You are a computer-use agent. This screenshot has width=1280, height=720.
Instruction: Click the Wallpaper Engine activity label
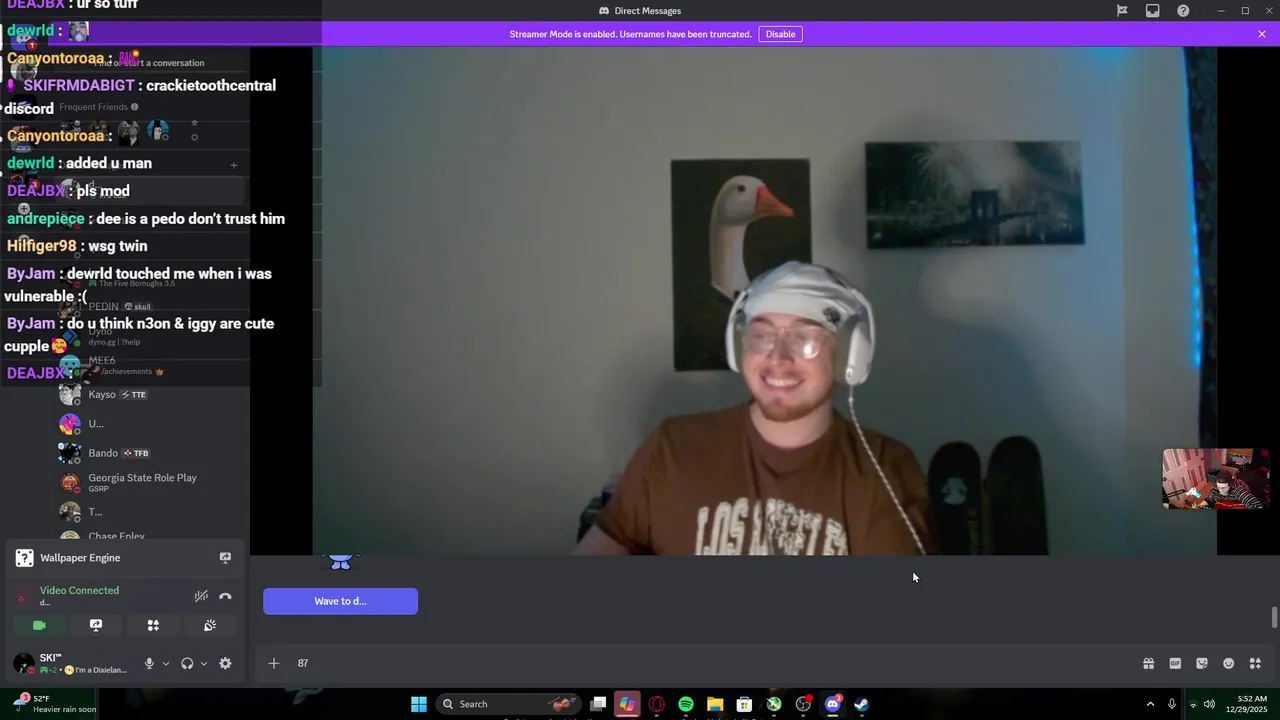click(80, 558)
